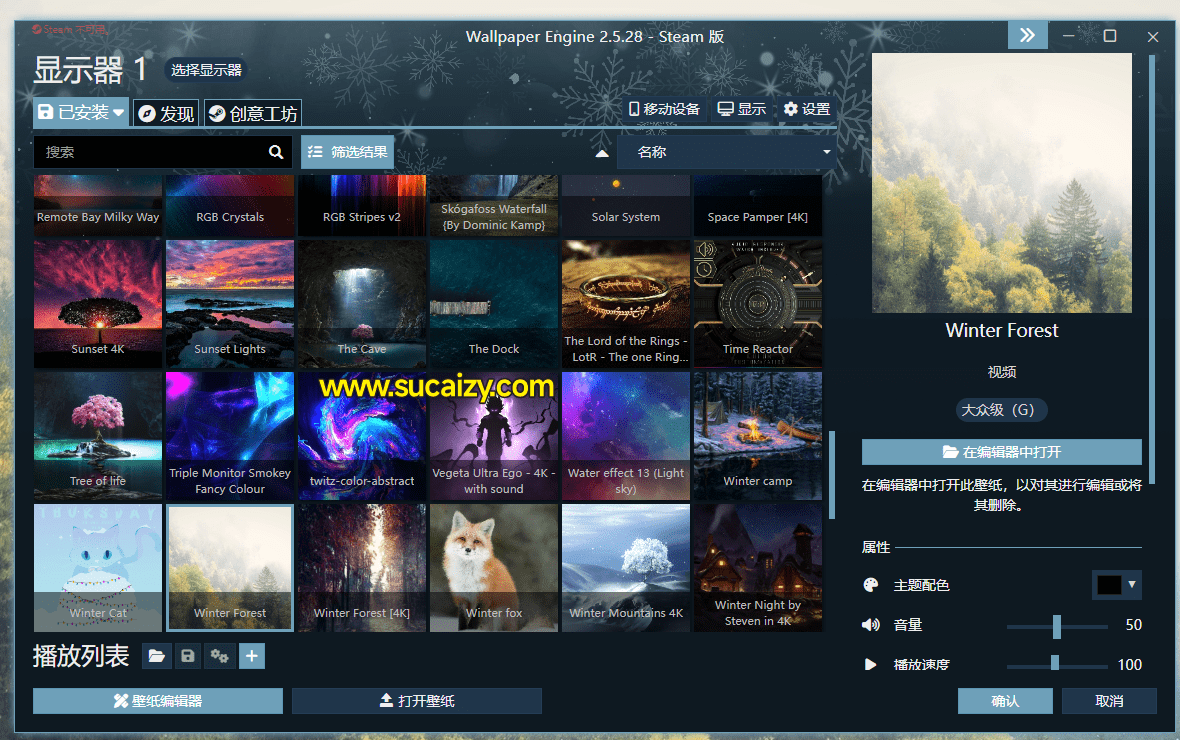Screen dimensions: 1180x740
Task: Collapse the right panel with double-arrow button
Action: click(1027, 35)
